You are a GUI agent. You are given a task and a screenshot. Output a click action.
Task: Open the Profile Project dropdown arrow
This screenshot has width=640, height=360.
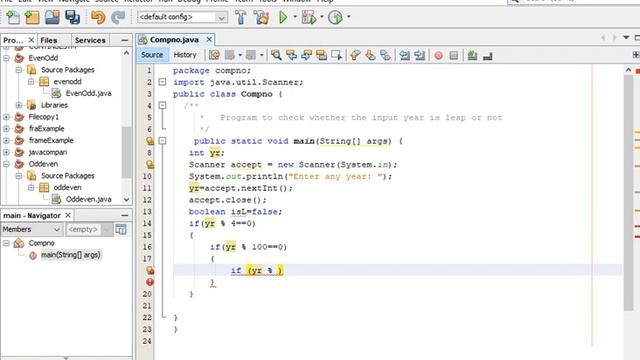pos(348,17)
